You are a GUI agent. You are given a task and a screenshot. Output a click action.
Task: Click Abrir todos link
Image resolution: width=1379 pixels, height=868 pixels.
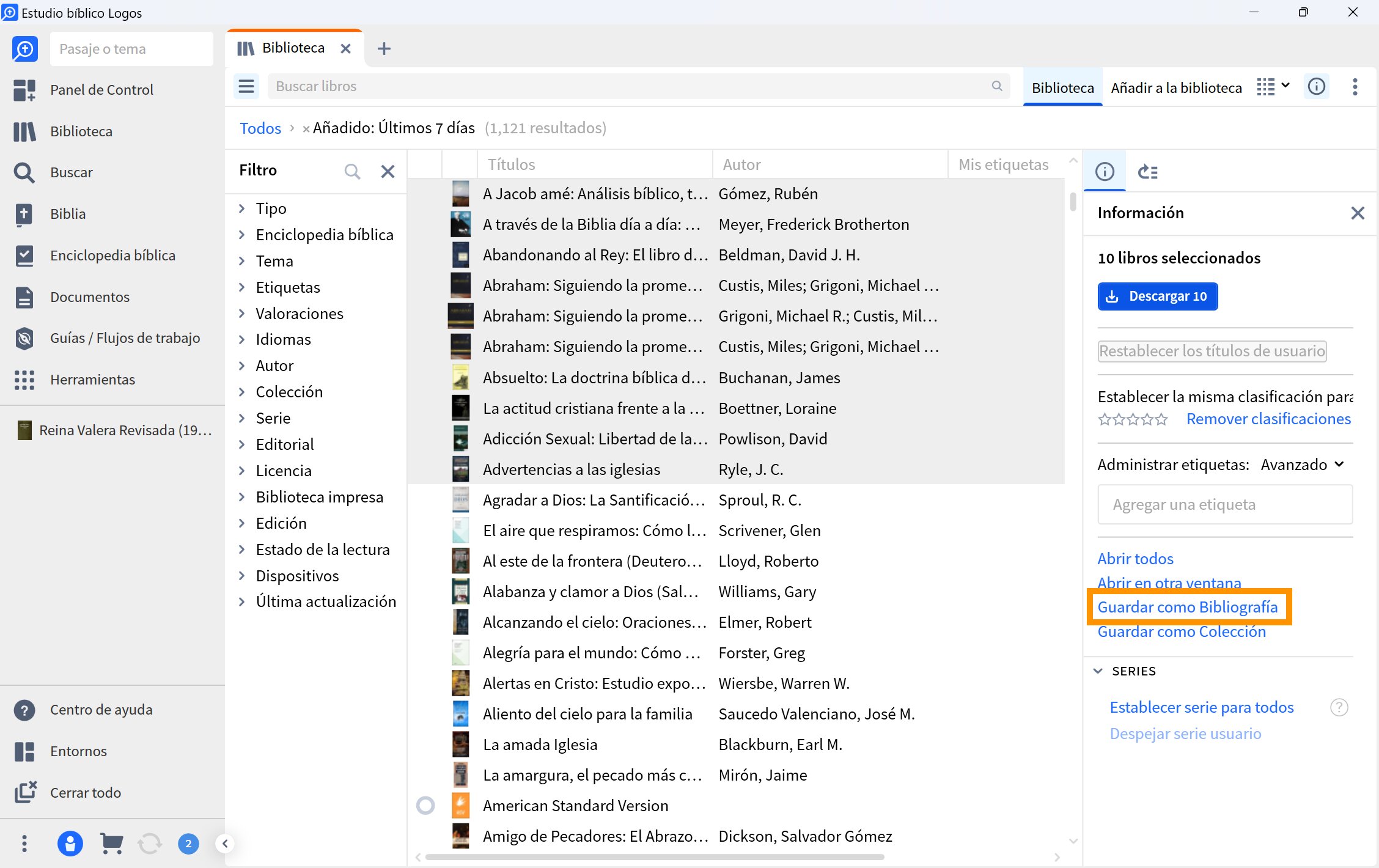(1135, 559)
